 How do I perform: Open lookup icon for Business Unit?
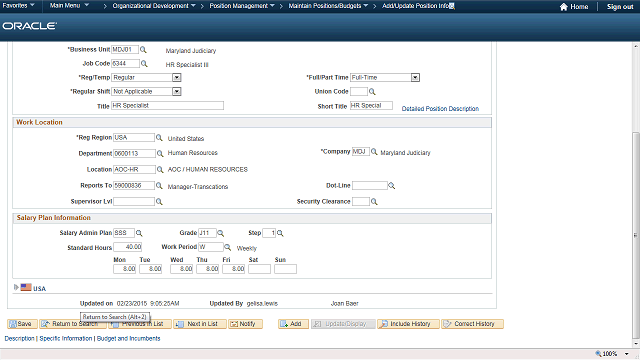143,50
